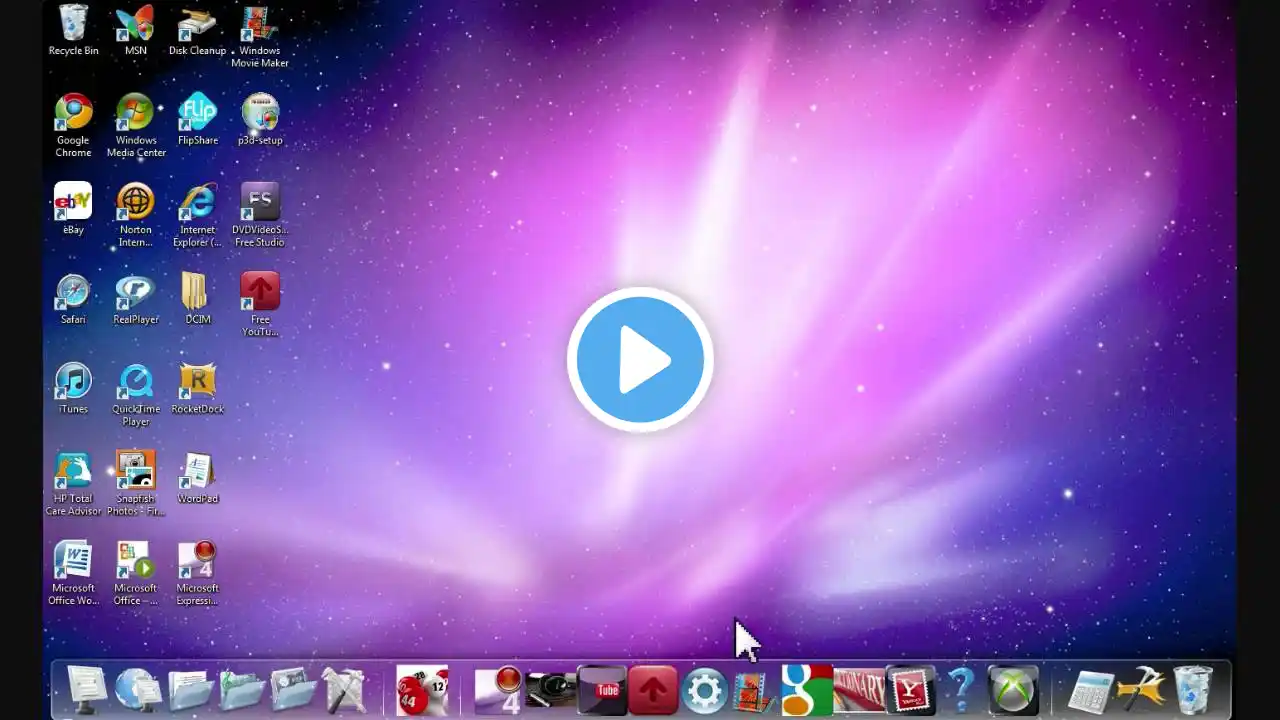Open the iTunes desktop icon

click(x=73, y=388)
